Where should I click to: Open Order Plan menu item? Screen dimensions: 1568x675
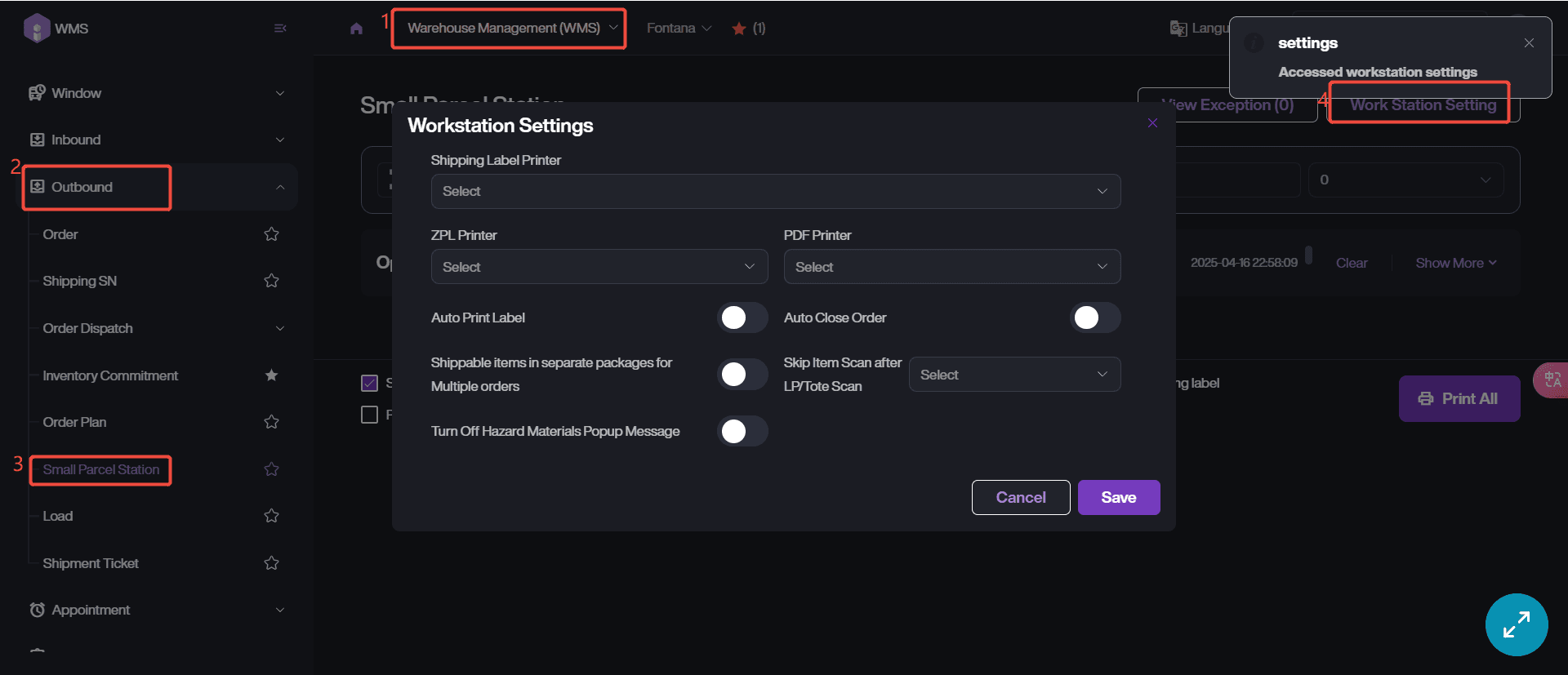[x=74, y=422]
